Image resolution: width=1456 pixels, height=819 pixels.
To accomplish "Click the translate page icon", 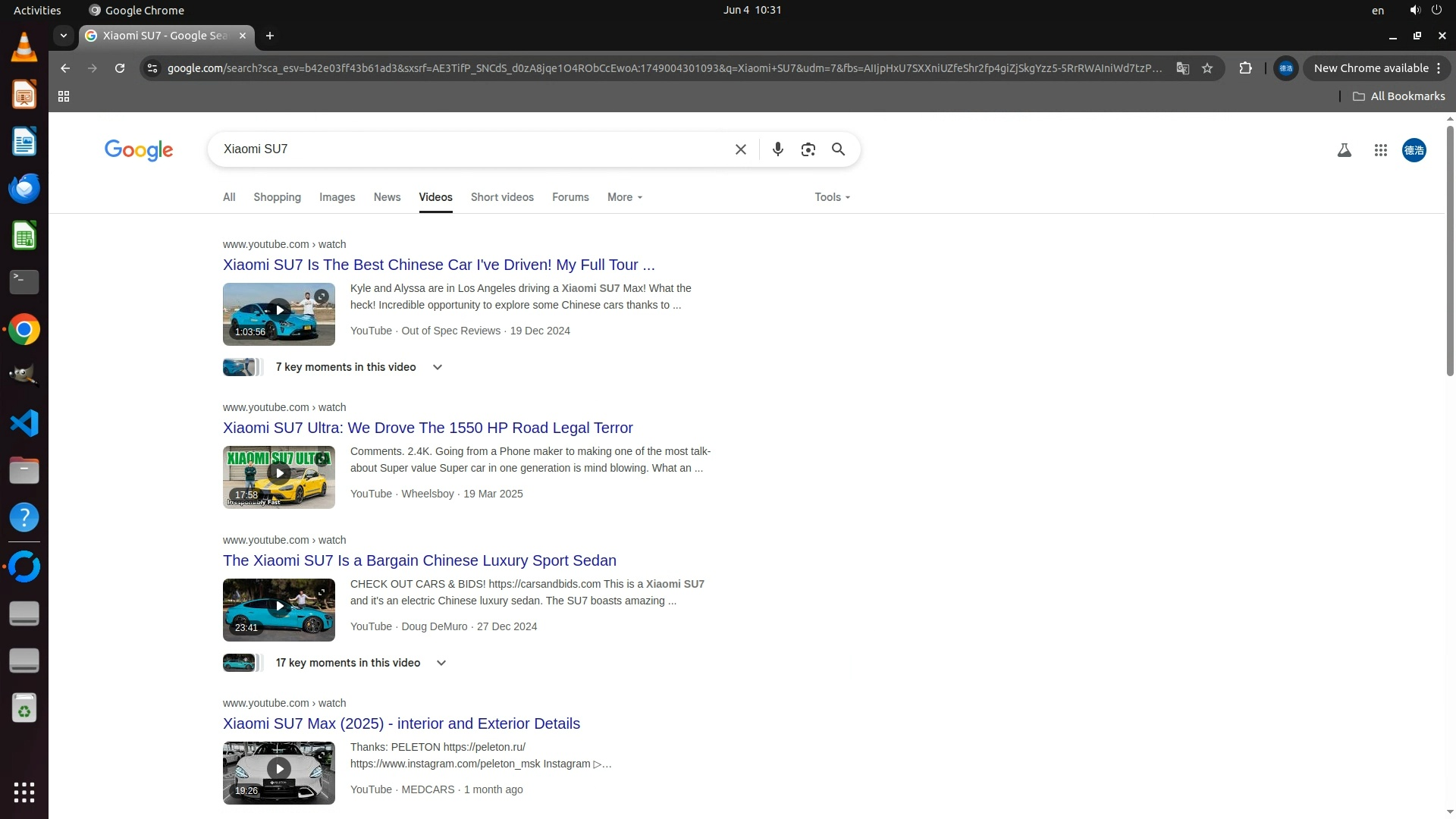I will point(1182,68).
